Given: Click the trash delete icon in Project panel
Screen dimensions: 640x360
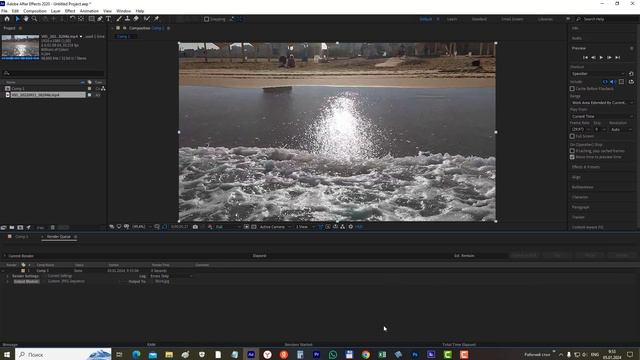Looking at the screenshot, I should (53, 227).
